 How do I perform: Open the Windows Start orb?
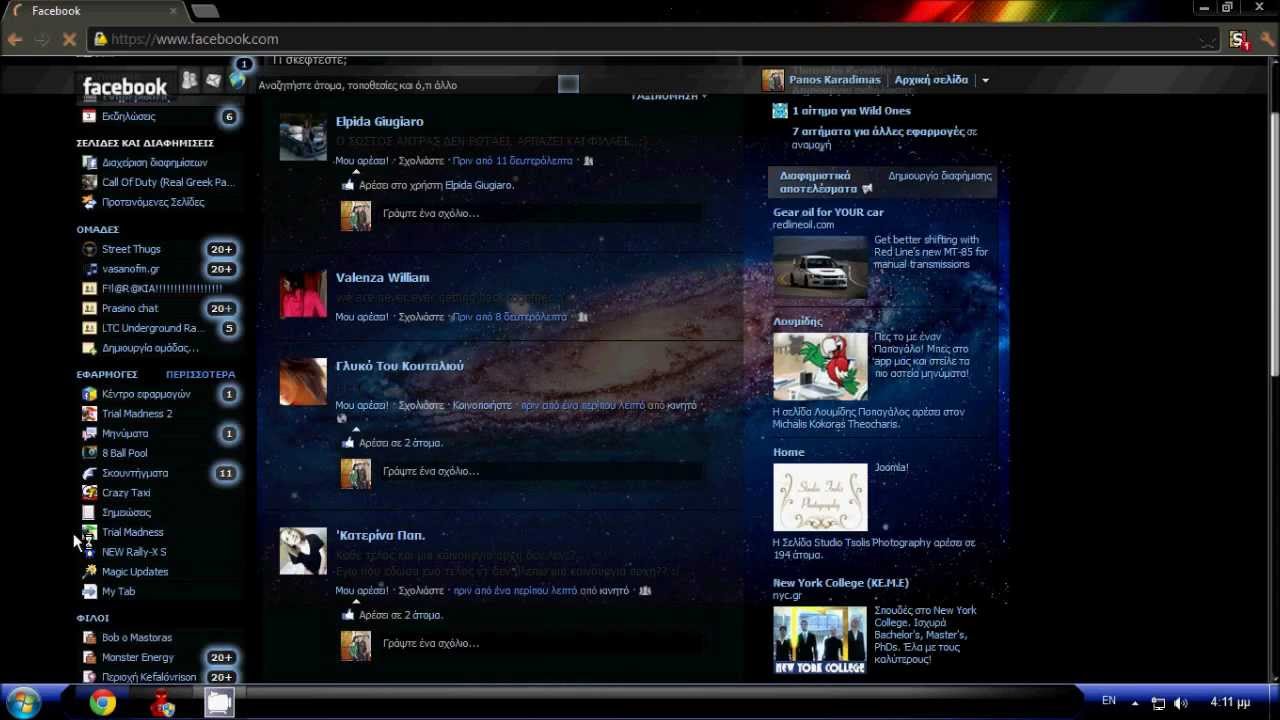22,702
